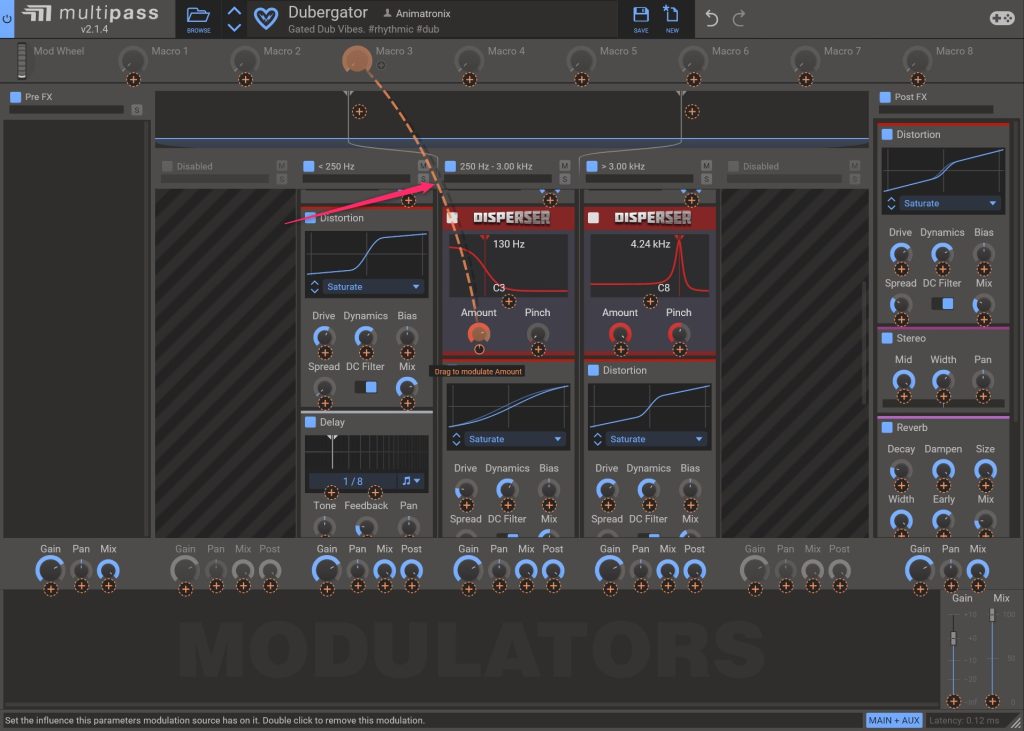Open the delay note-value dropdown next to 1 / 8
1024x731 pixels.
point(411,481)
